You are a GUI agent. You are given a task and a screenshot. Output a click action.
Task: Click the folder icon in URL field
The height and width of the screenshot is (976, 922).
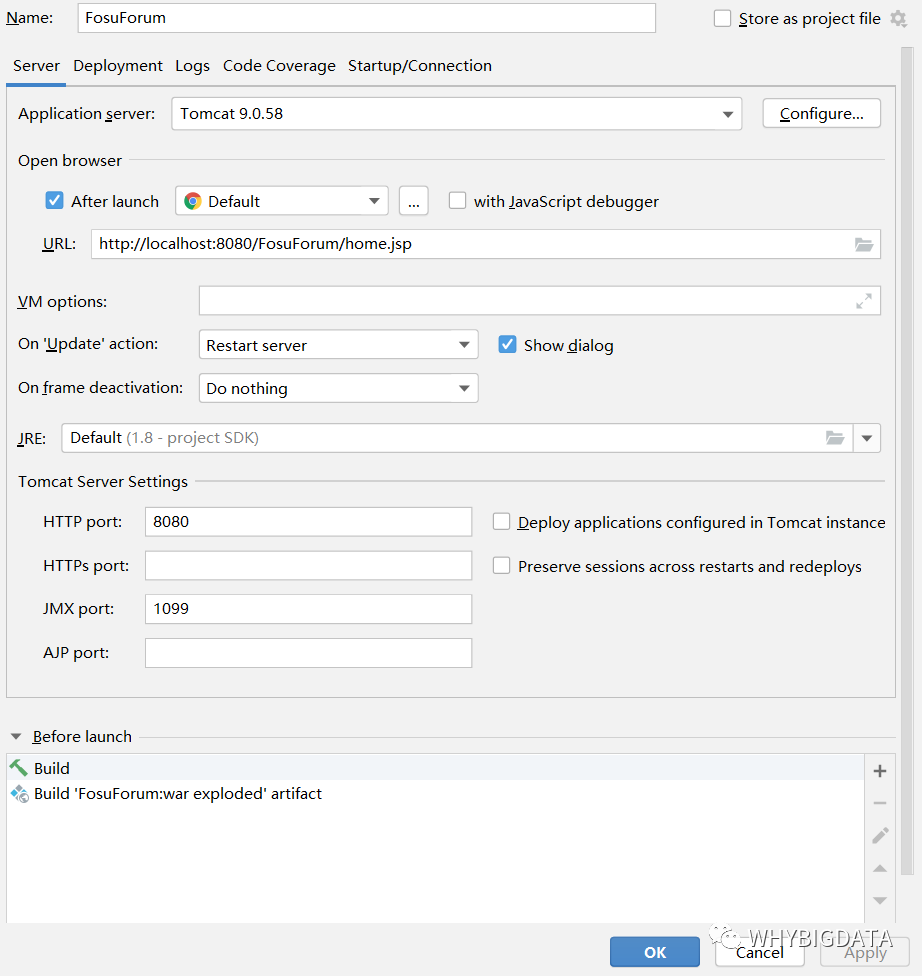click(864, 245)
